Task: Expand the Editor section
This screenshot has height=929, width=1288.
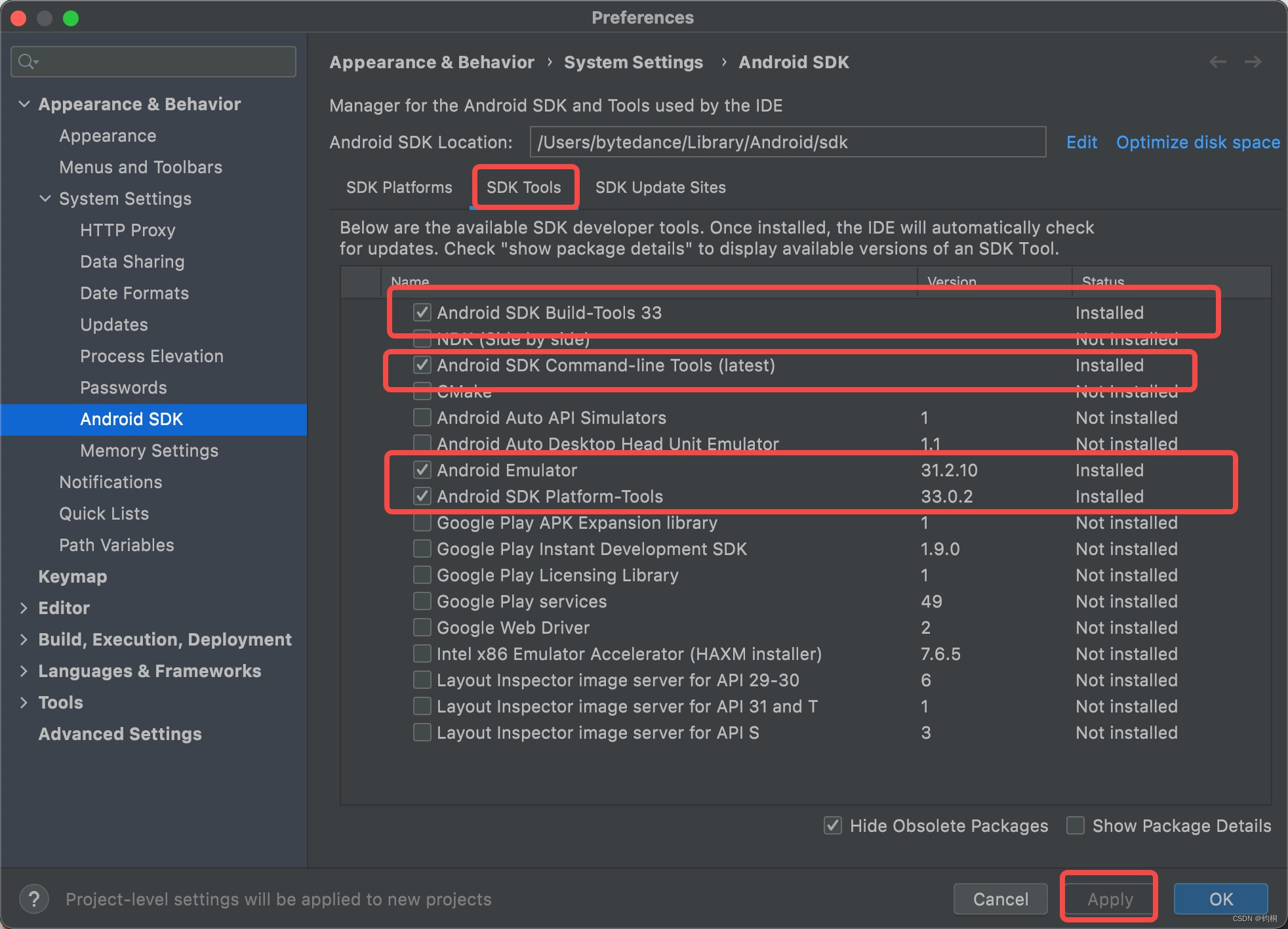Action: click(x=24, y=608)
